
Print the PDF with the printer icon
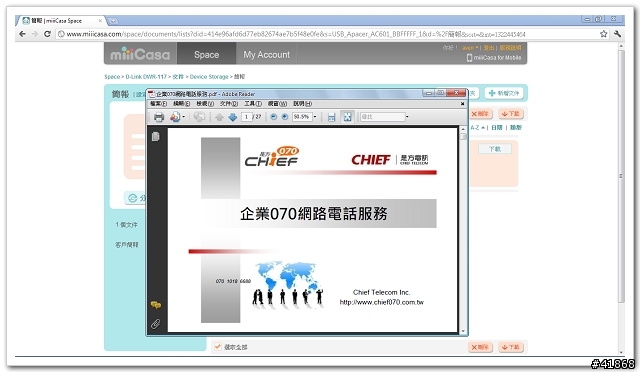(x=159, y=117)
